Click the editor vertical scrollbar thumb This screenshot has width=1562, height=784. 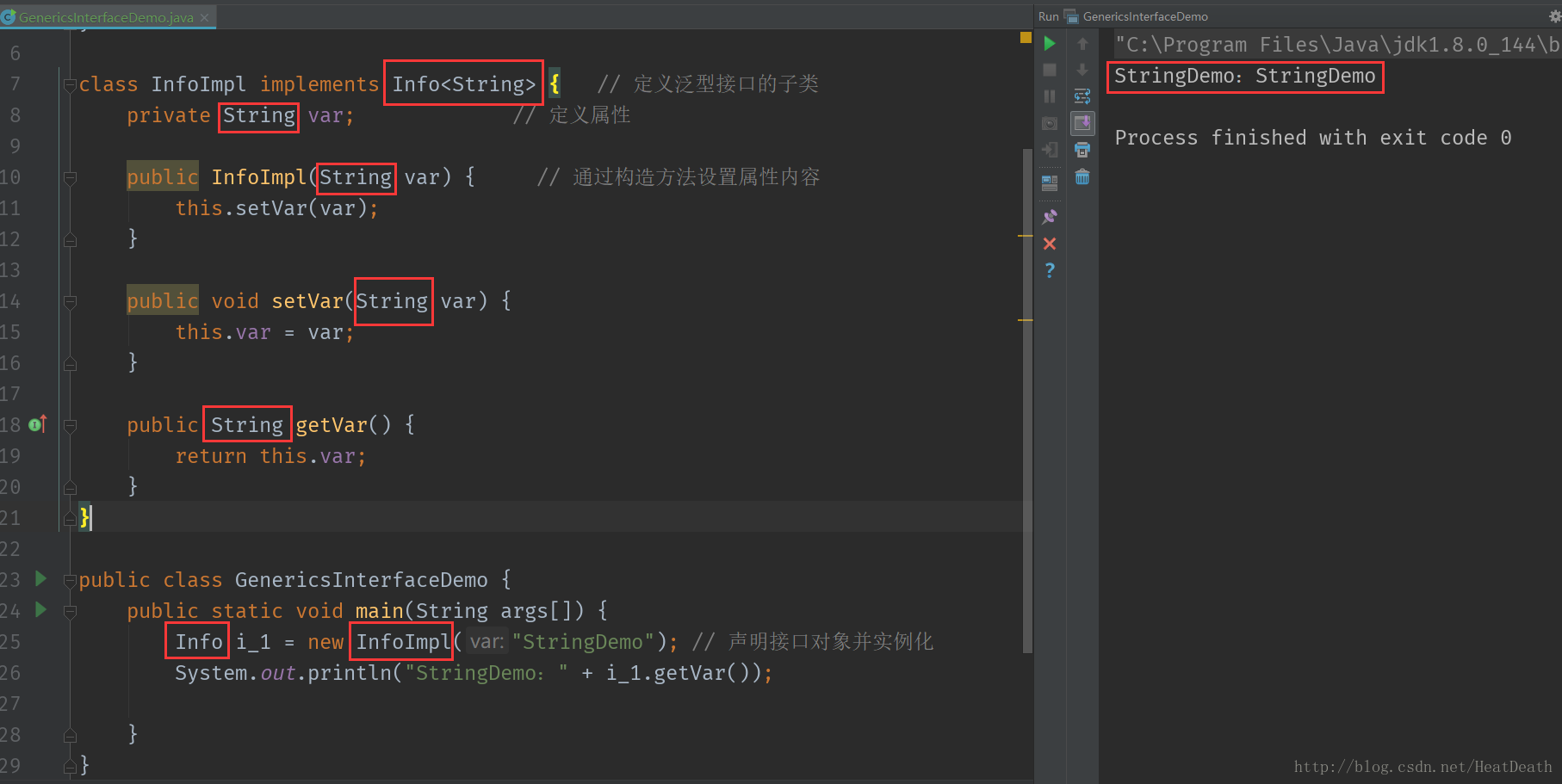pos(1026,400)
